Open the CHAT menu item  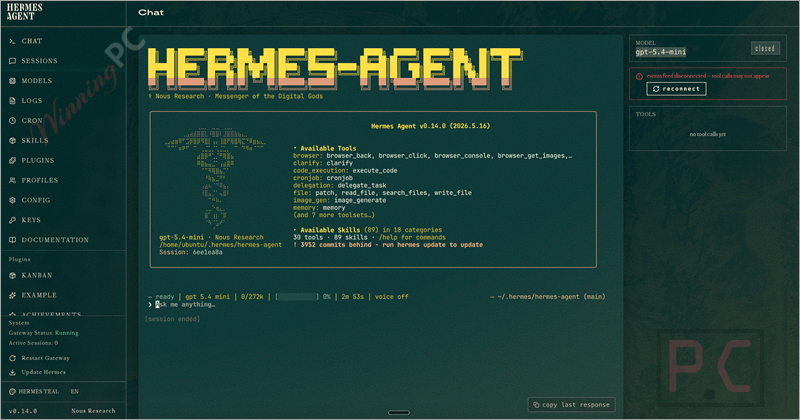pyautogui.click(x=32, y=41)
